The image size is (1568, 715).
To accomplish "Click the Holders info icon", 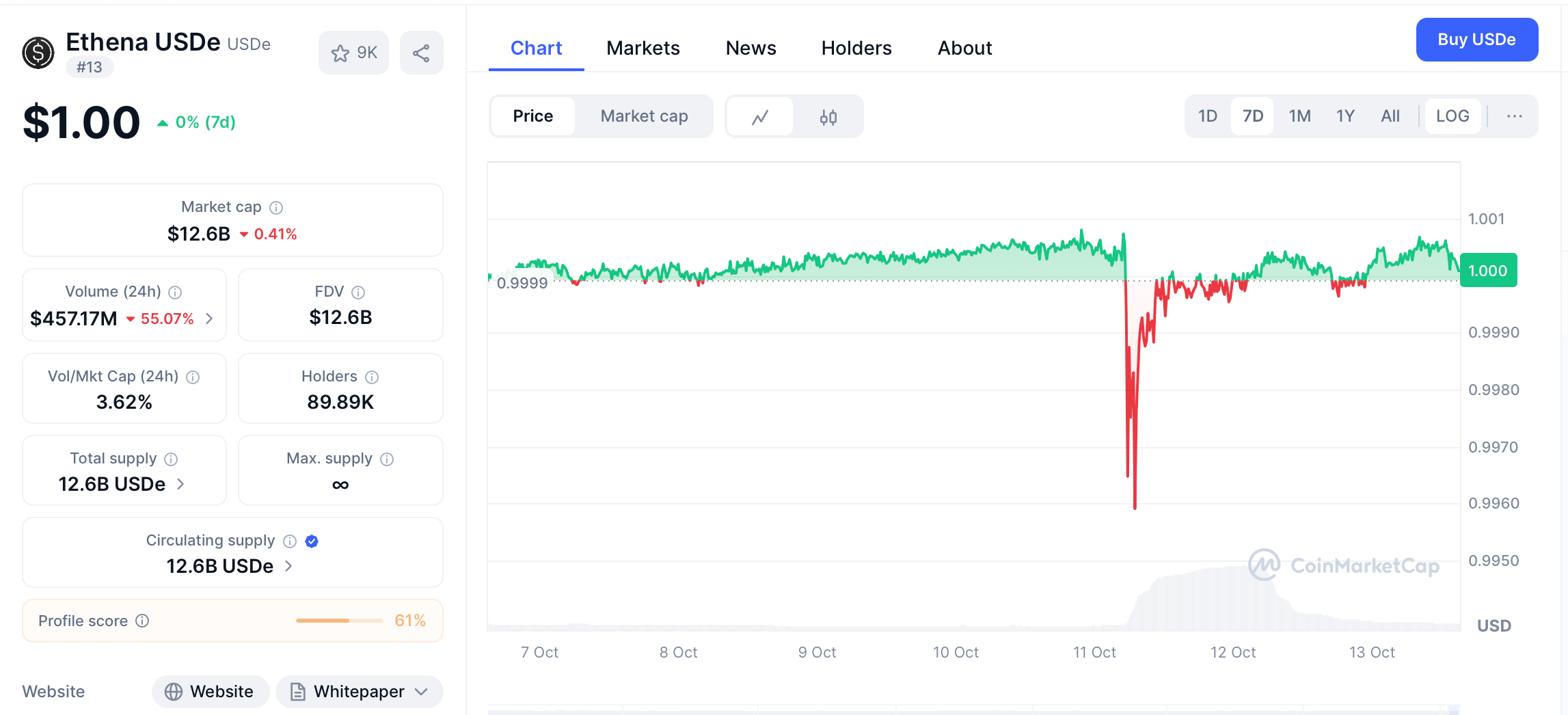I will click(372, 377).
